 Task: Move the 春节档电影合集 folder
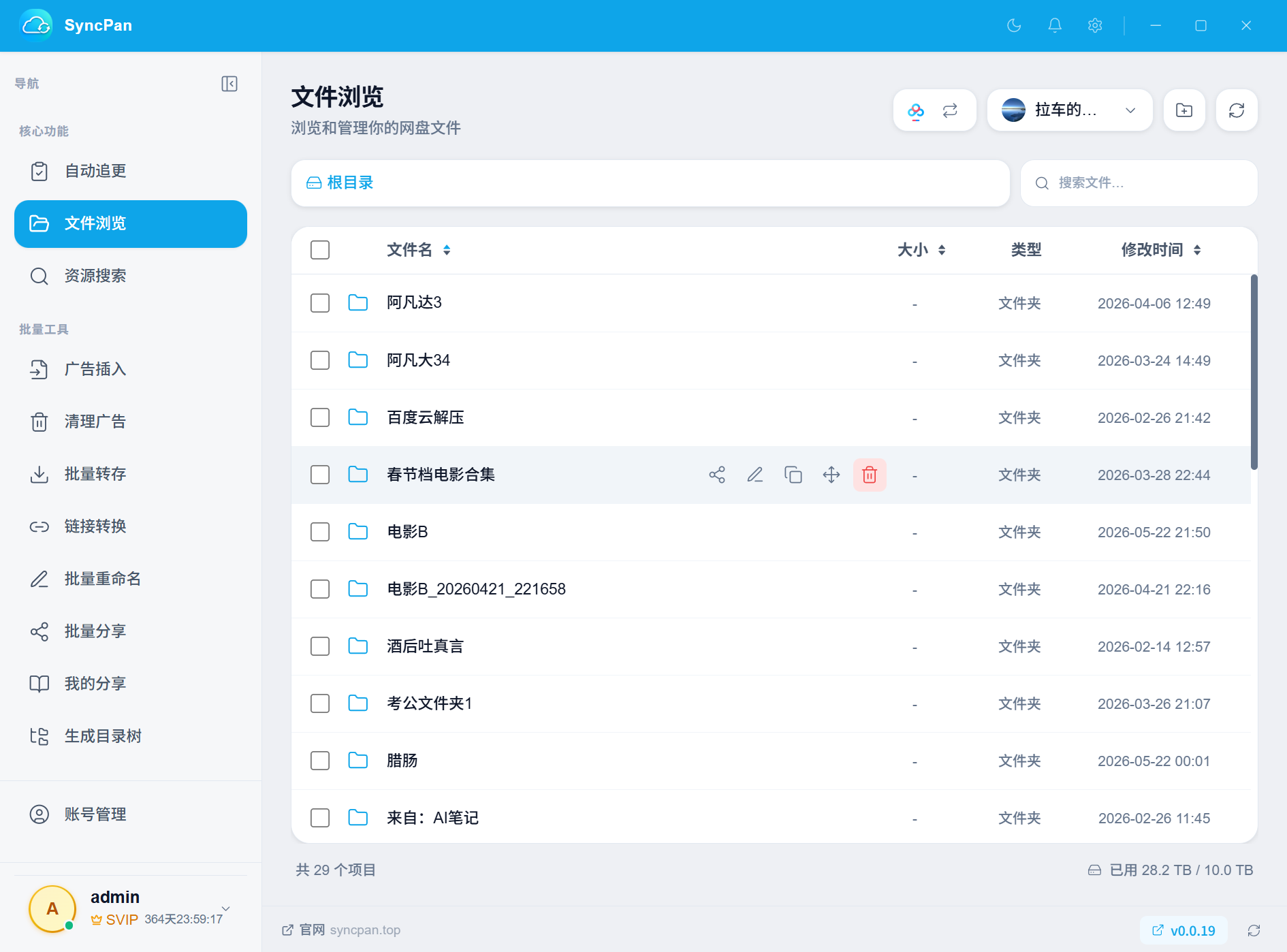pyautogui.click(x=831, y=475)
